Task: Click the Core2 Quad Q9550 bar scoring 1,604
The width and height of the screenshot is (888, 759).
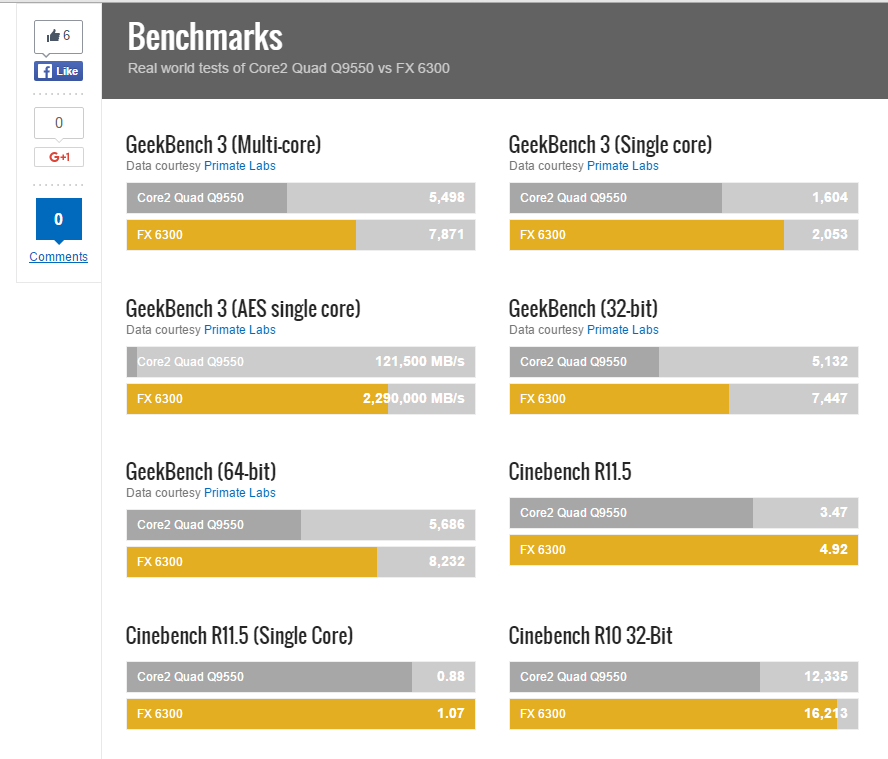Action: pos(684,198)
